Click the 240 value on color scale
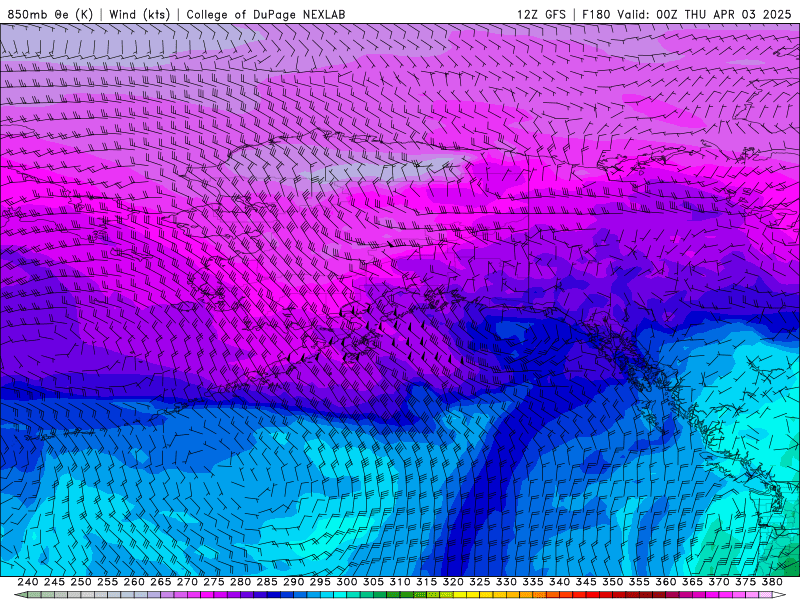 pos(28,582)
